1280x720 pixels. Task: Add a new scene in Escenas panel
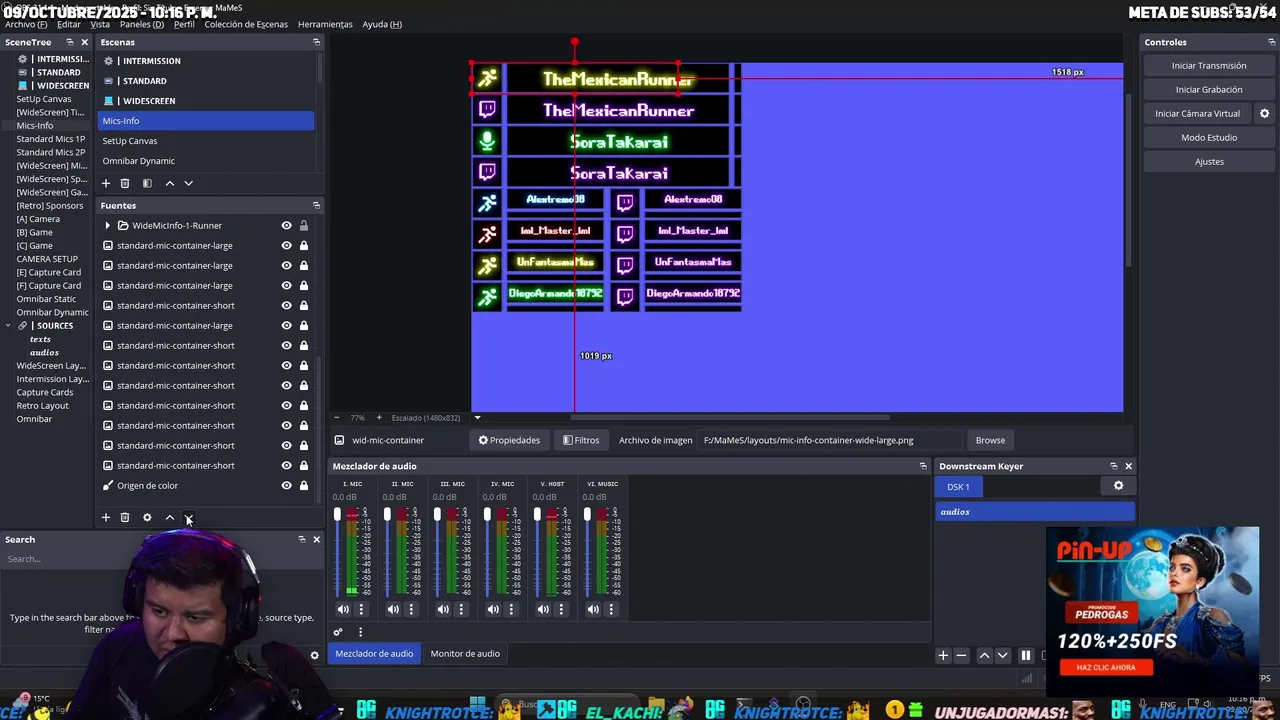(106, 183)
